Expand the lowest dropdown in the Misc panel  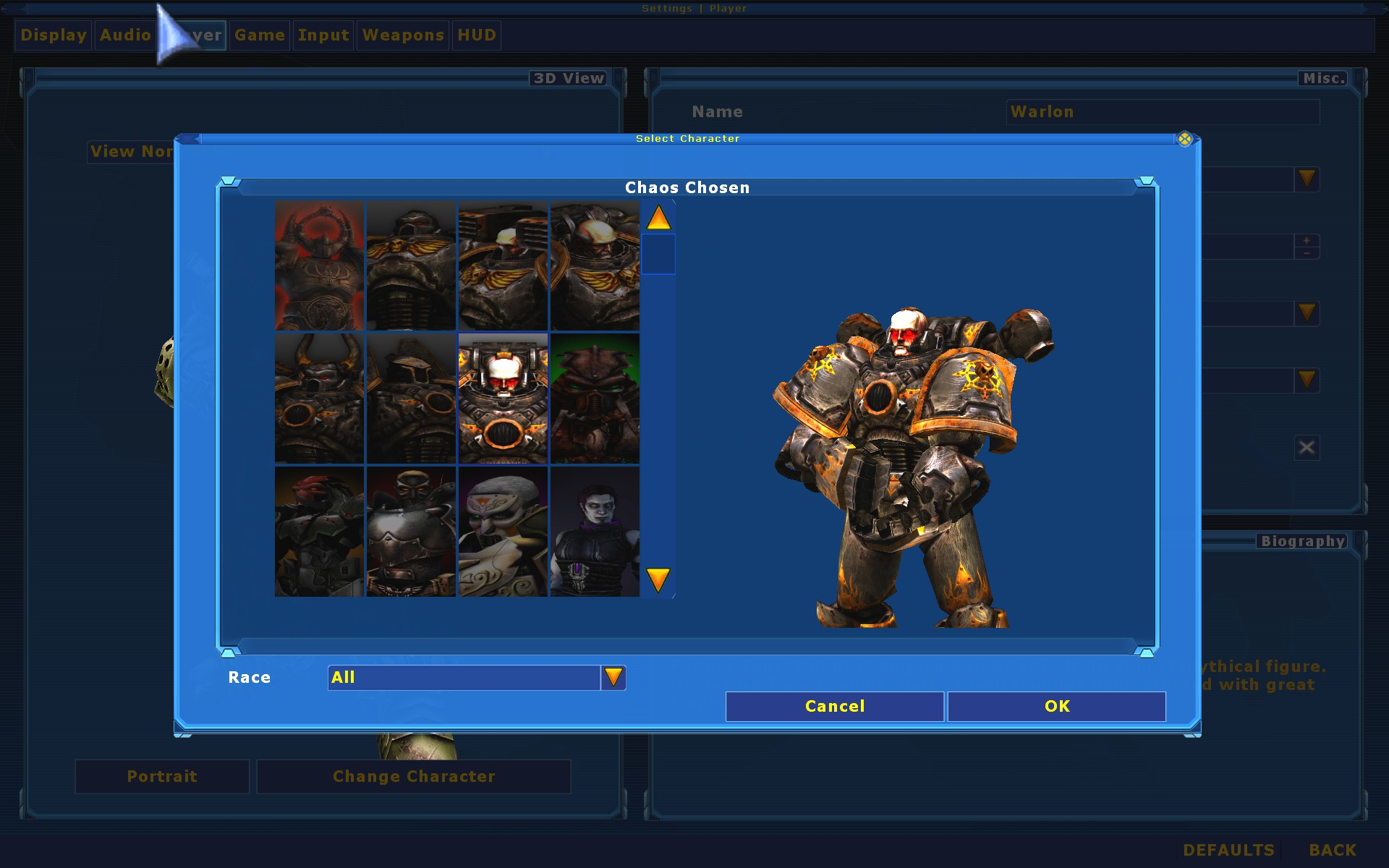point(1307,380)
